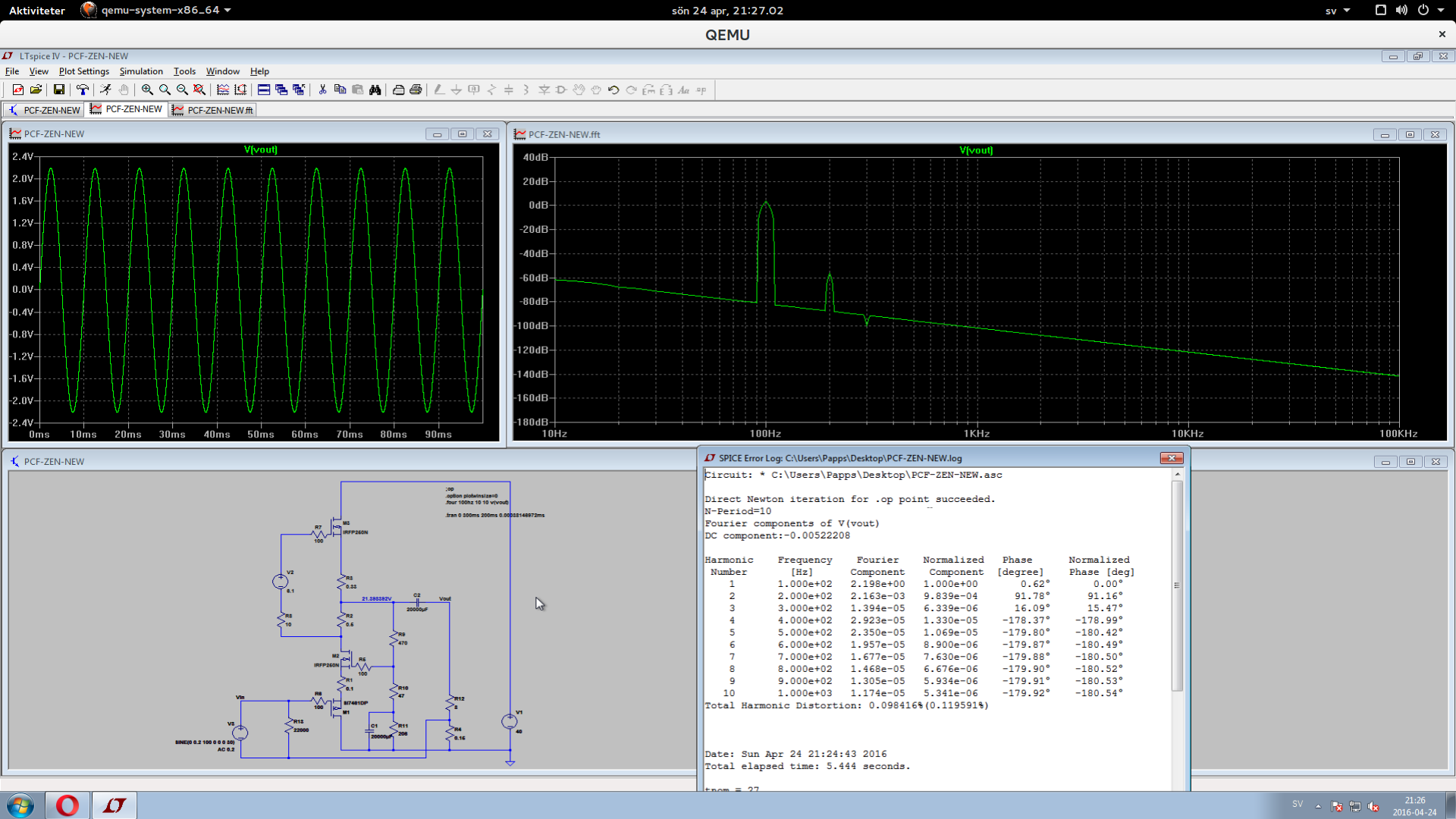This screenshot has height=819, width=1456.
Task: Click the Halt simulation hand icon
Action: 124,89
